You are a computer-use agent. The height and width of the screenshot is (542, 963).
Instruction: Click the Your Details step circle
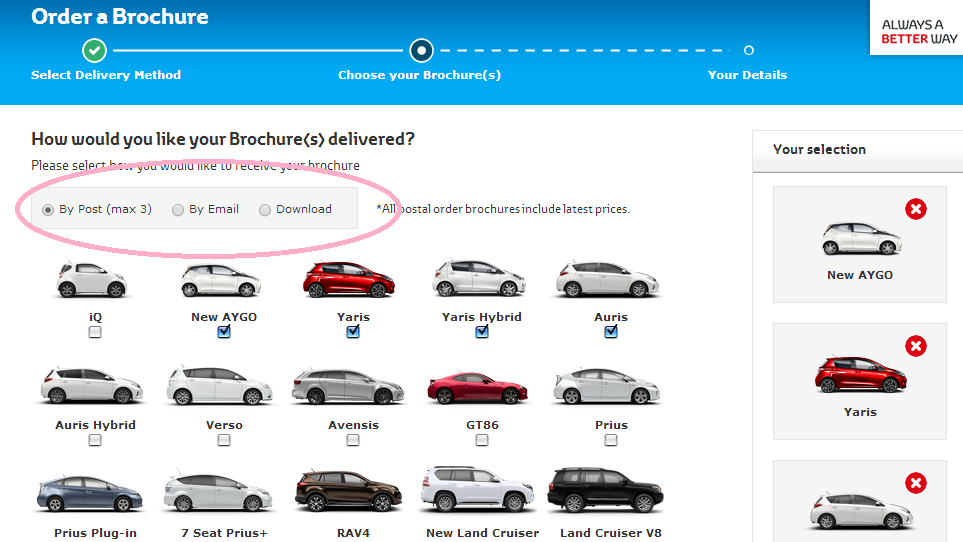click(x=749, y=50)
